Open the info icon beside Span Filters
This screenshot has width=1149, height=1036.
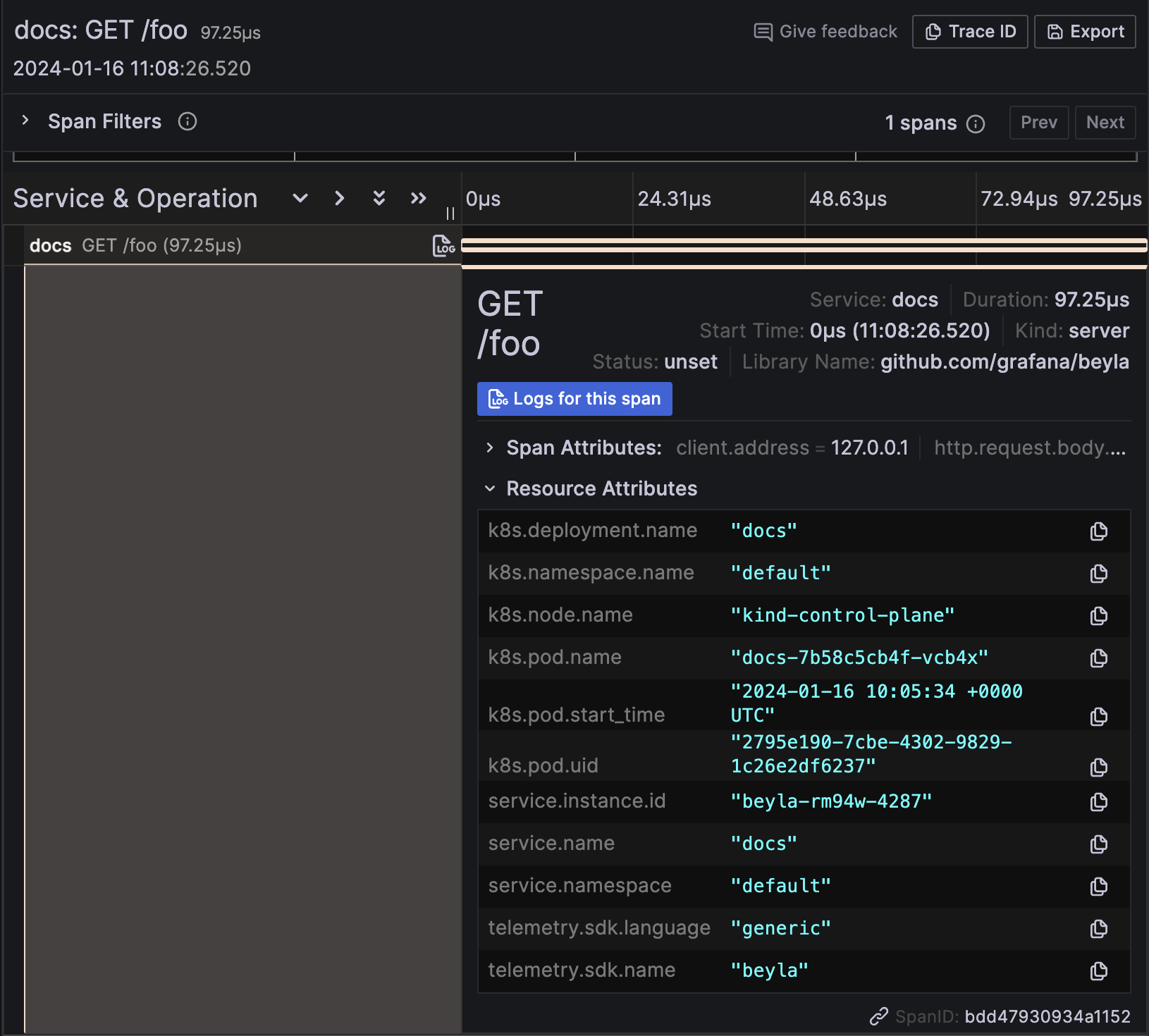188,122
